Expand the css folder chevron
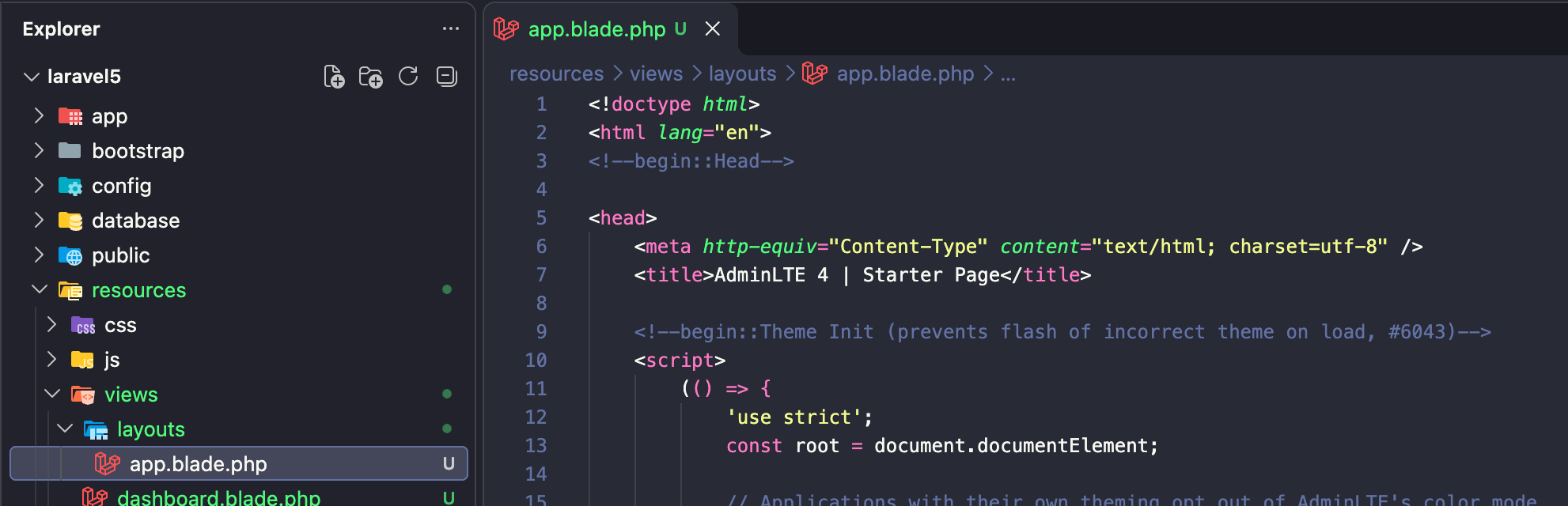Image resolution: width=1568 pixels, height=506 pixels. [x=51, y=324]
